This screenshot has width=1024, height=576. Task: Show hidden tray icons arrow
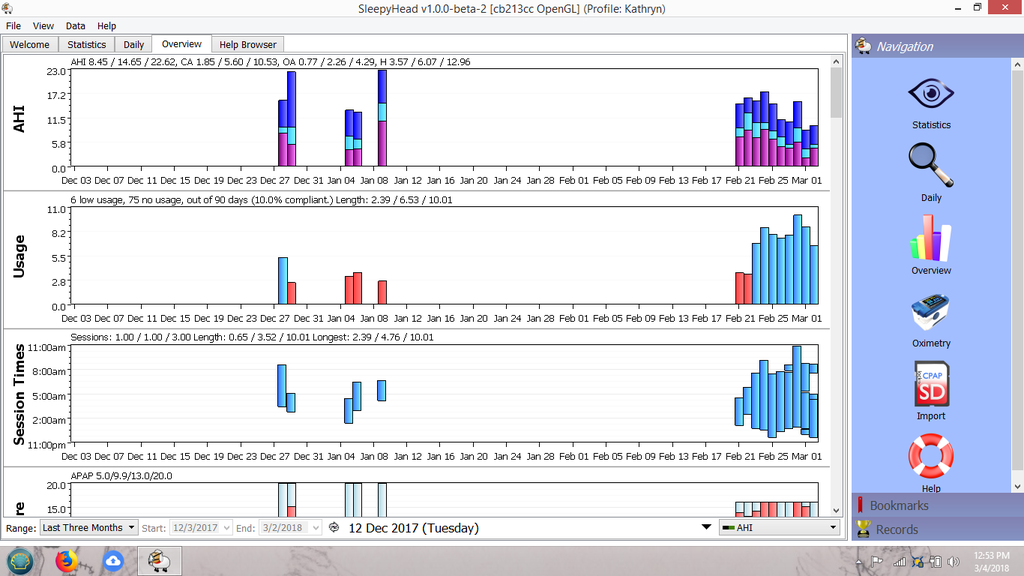coord(859,562)
